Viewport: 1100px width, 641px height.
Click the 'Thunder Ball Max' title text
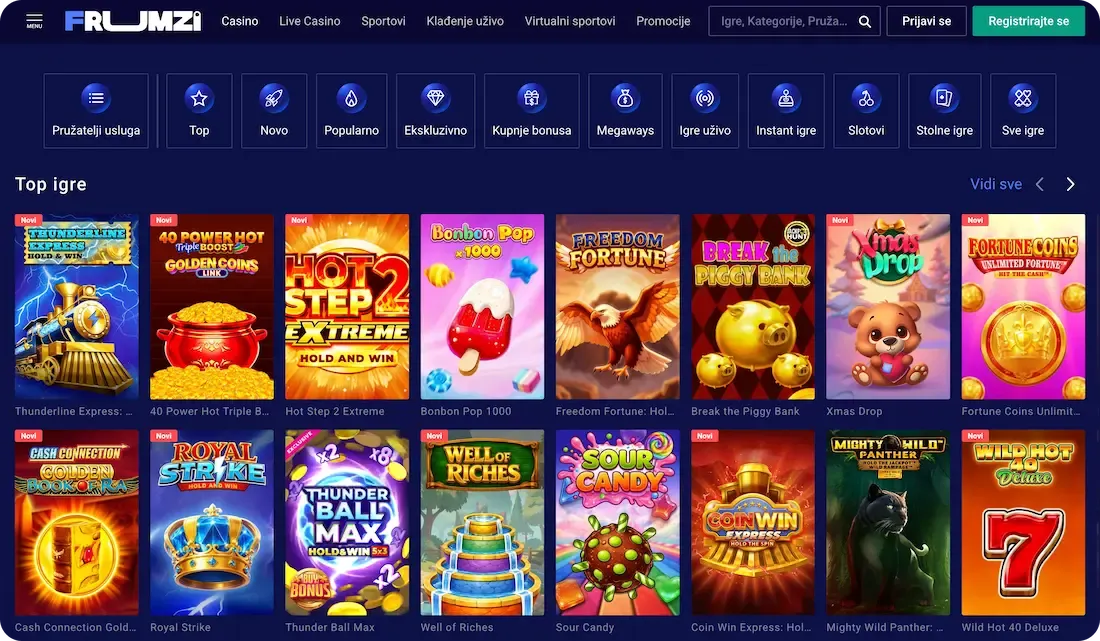pyautogui.click(x=330, y=628)
